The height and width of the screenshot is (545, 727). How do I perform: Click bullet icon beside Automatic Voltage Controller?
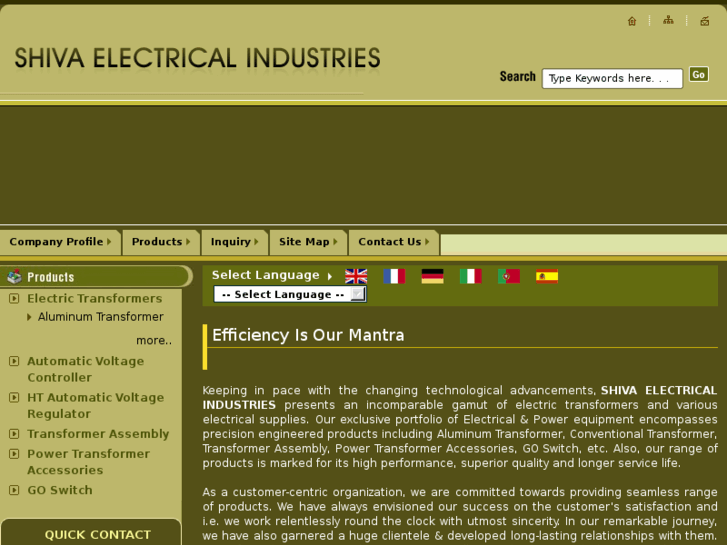point(14,361)
